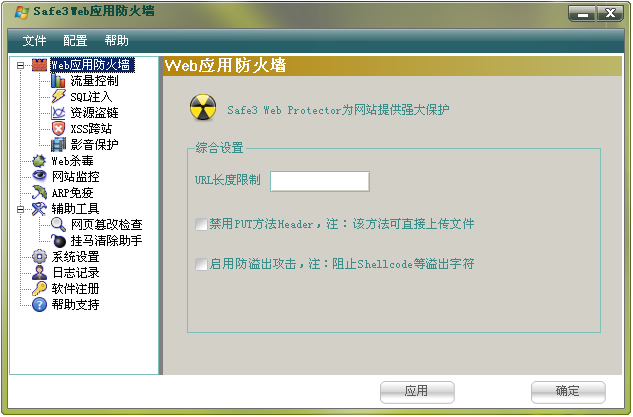Screen dimensions: 633x417
Task: Click the 网页篡改检查 magnifier icon
Action: click(58, 224)
